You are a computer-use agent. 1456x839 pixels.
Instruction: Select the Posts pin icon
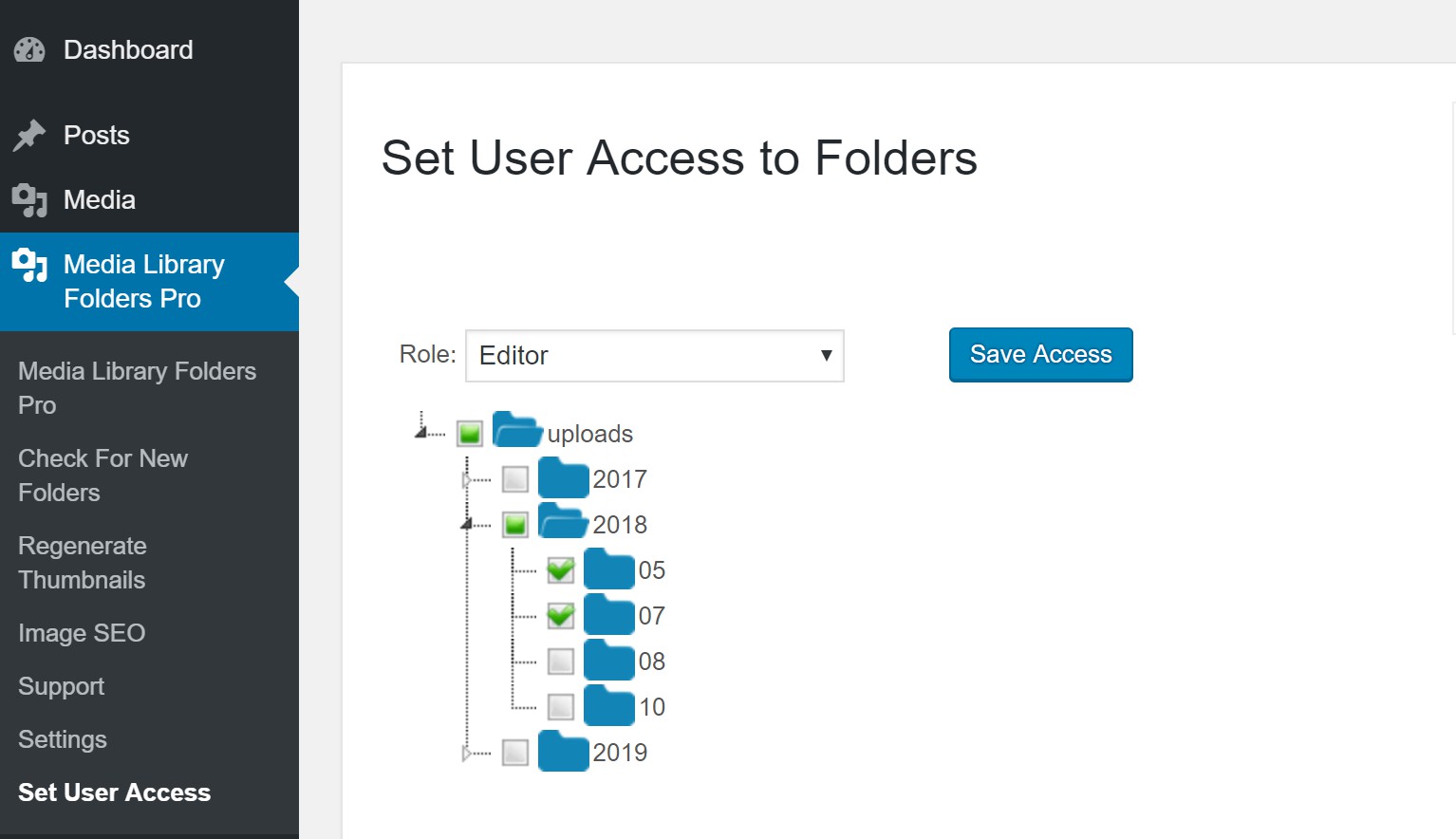coord(28,135)
